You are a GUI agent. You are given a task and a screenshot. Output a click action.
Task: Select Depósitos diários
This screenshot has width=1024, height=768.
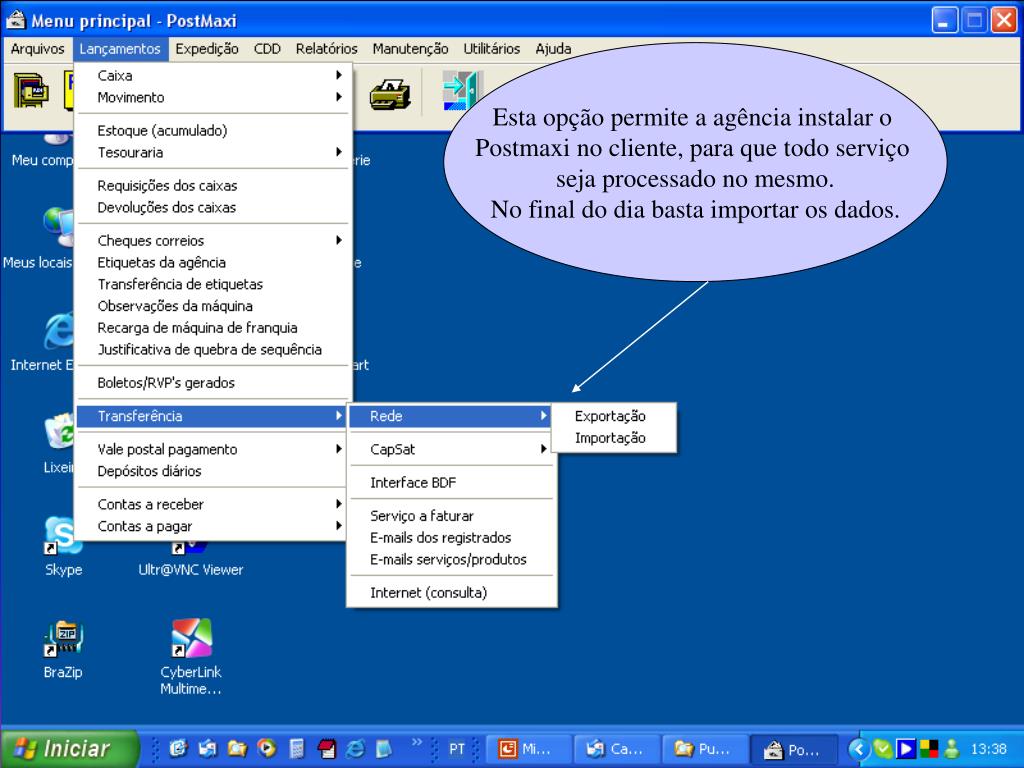212,471
